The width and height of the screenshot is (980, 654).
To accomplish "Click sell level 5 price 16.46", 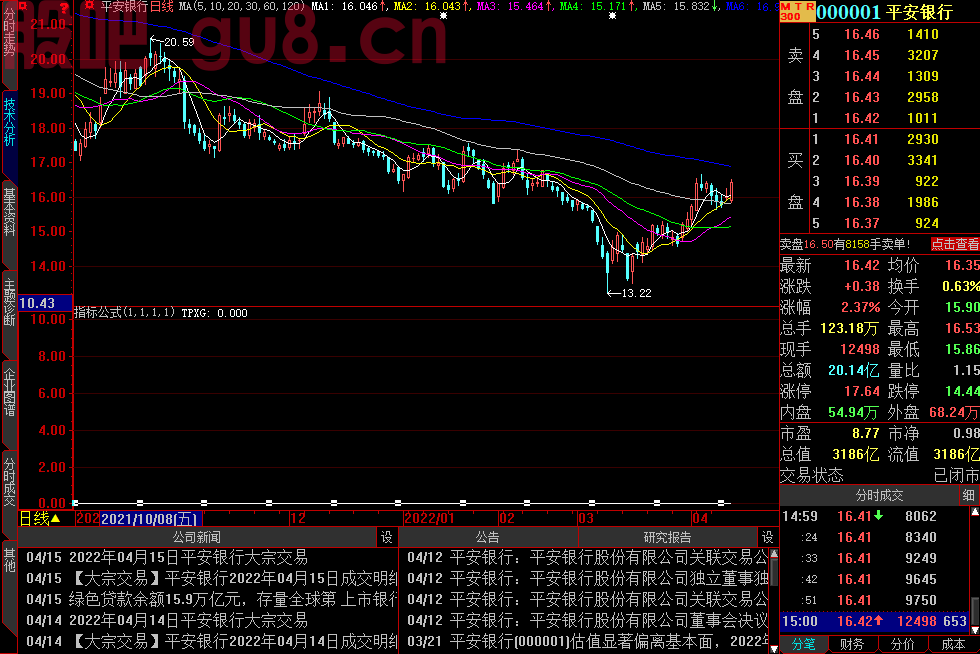I will point(862,34).
